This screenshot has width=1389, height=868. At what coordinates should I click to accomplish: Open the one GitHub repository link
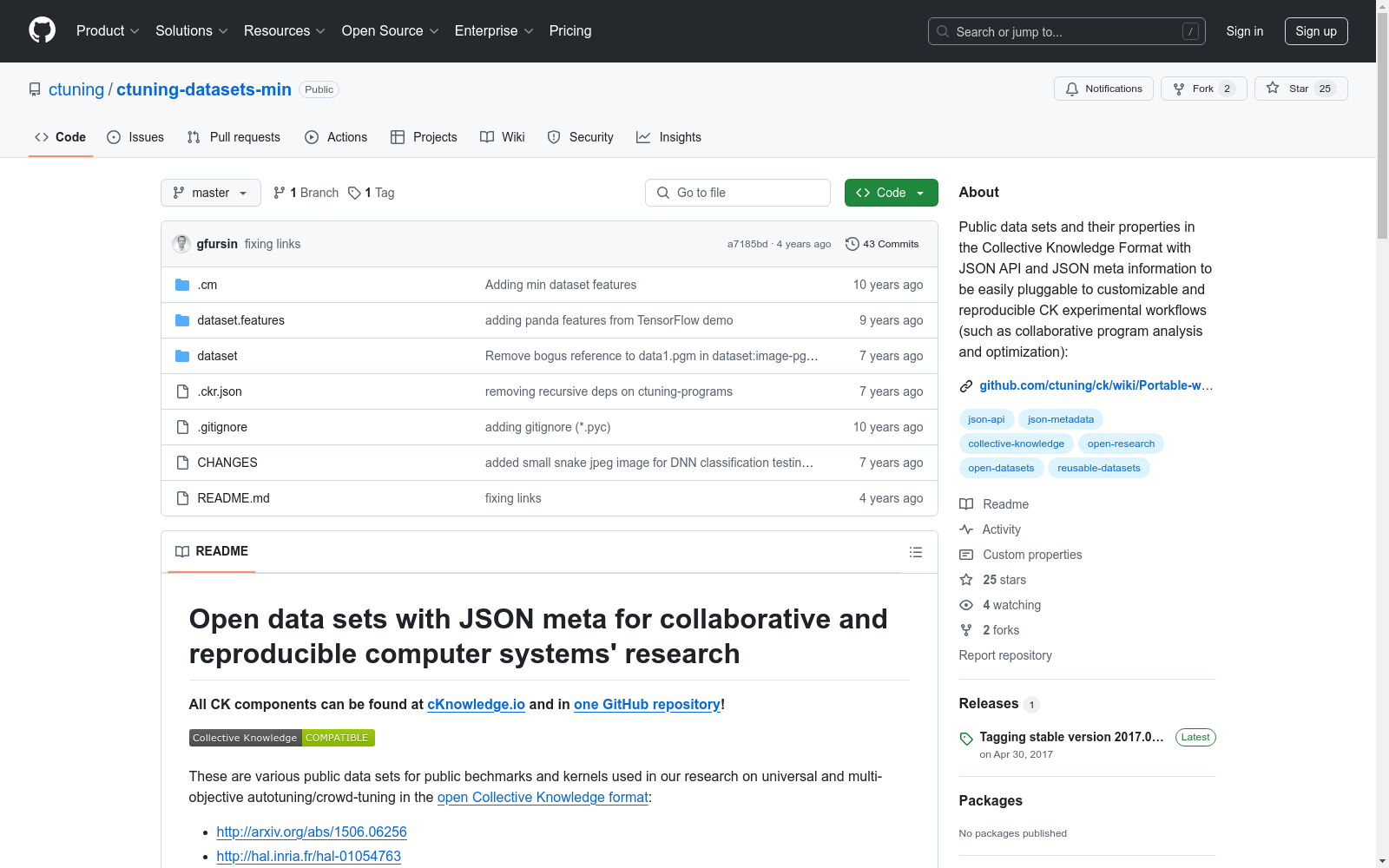coord(647,704)
